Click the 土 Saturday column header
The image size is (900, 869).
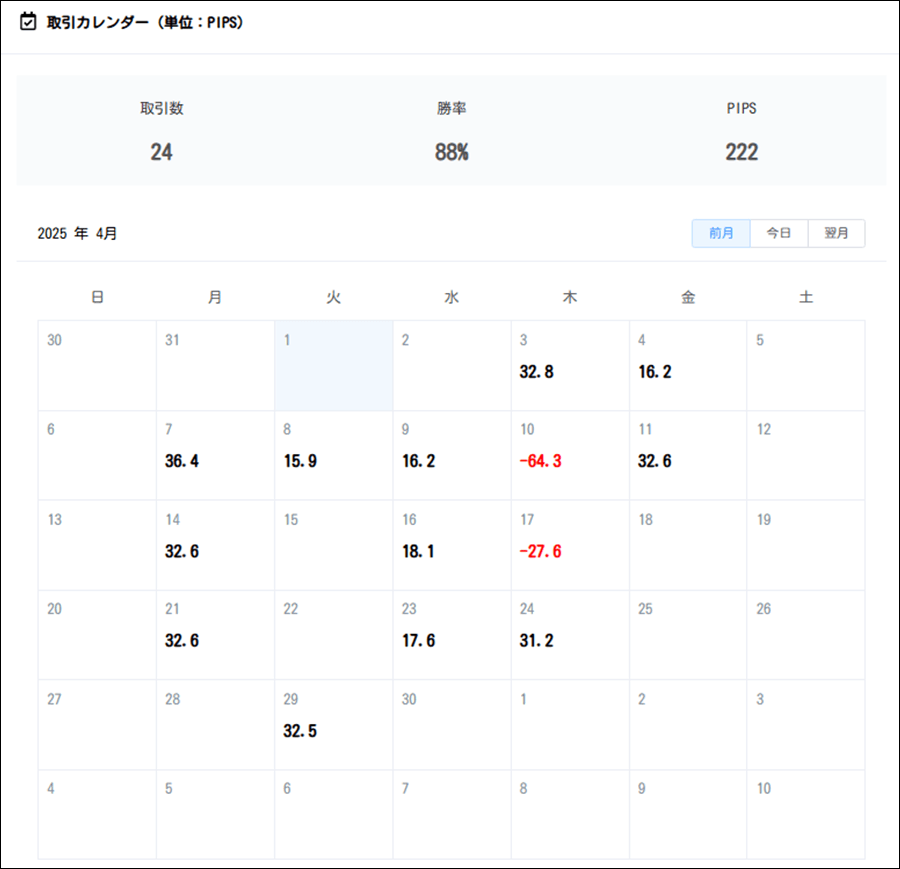pyautogui.click(x=806, y=297)
